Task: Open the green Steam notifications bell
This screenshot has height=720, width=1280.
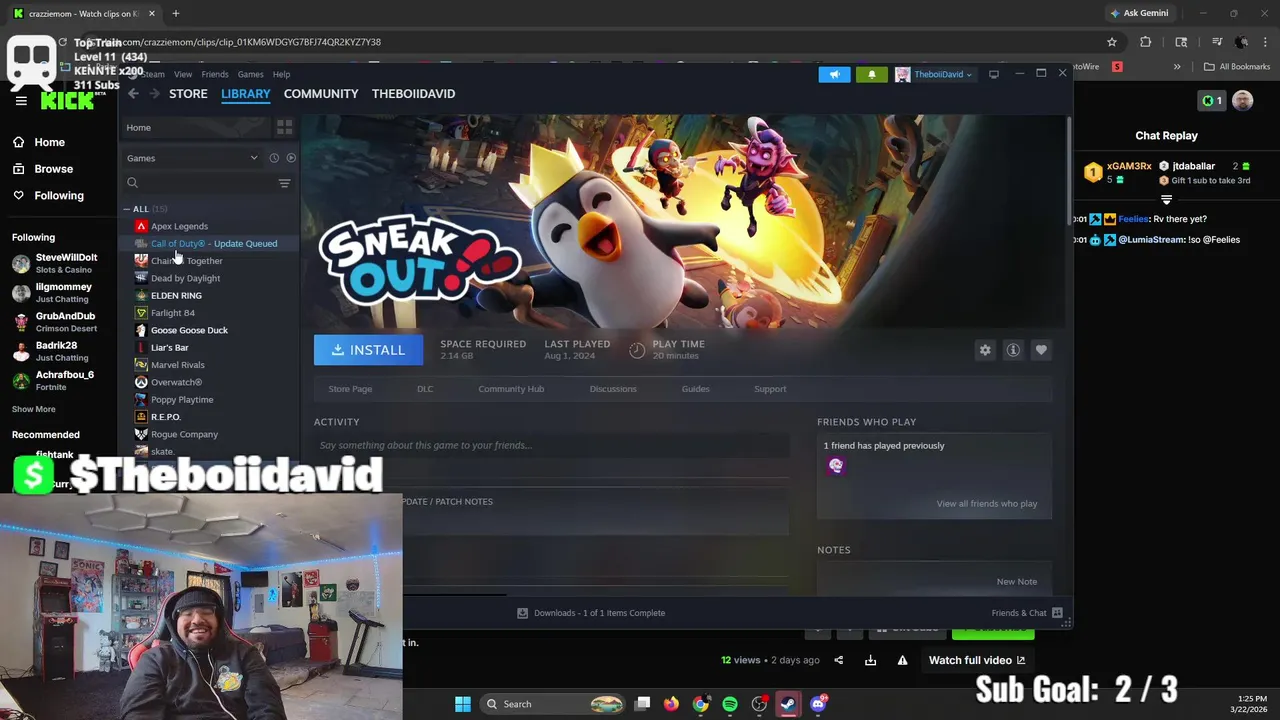Action: click(871, 74)
